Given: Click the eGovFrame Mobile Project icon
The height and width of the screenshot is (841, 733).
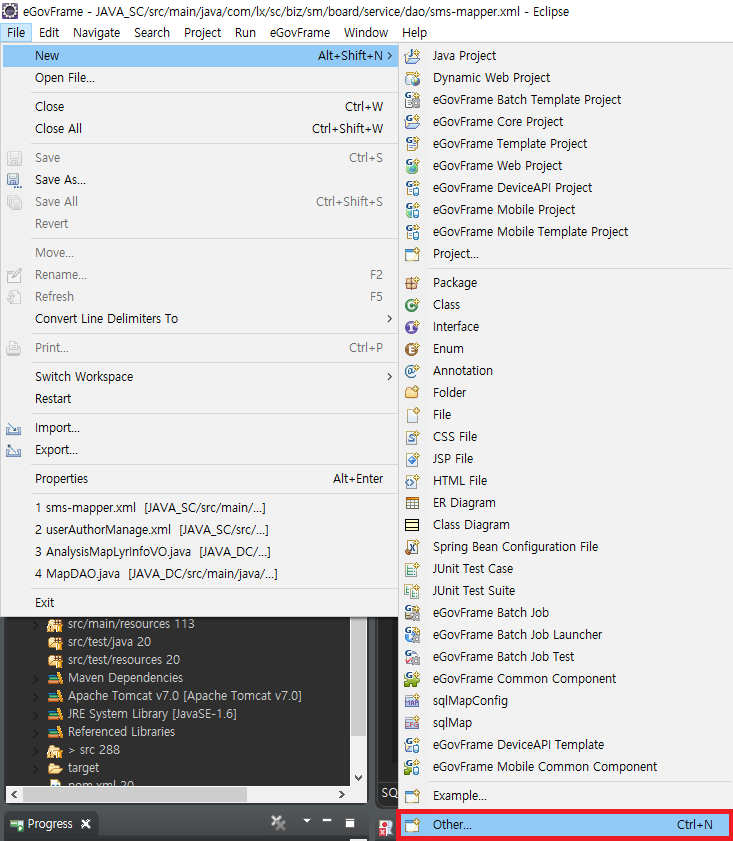Looking at the screenshot, I should pos(412,210).
